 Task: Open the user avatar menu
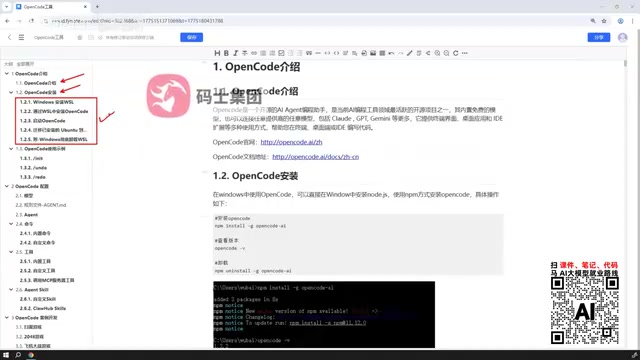pos(622,37)
